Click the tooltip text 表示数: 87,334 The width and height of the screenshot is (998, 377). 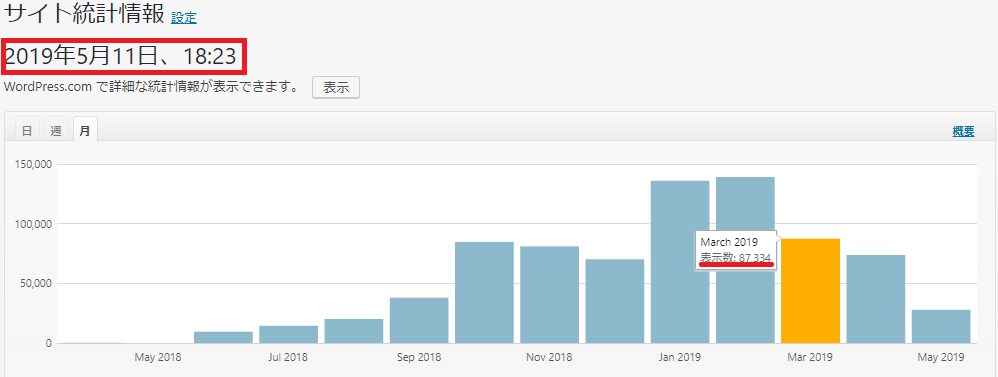click(x=736, y=257)
